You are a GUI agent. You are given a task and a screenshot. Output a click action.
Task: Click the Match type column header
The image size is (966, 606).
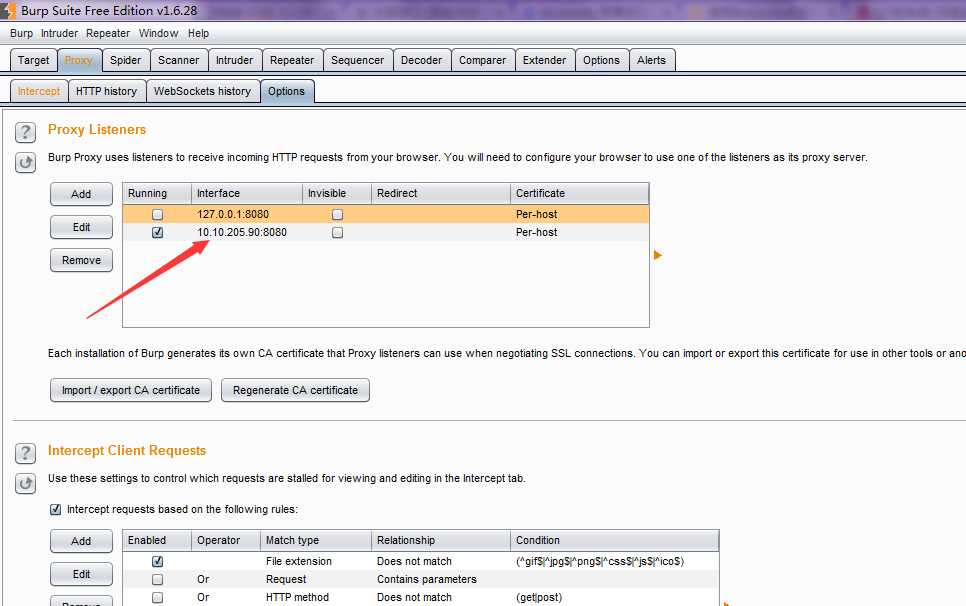pos(316,540)
